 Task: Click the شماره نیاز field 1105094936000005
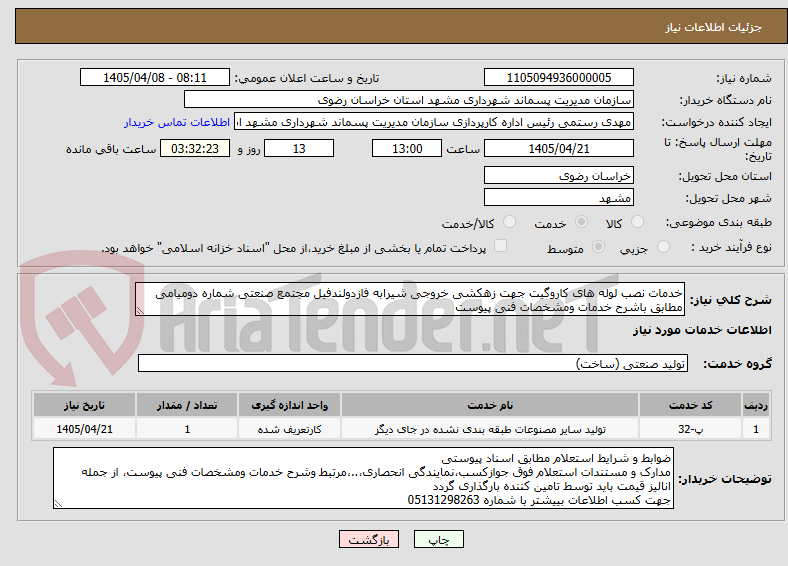tap(559, 77)
